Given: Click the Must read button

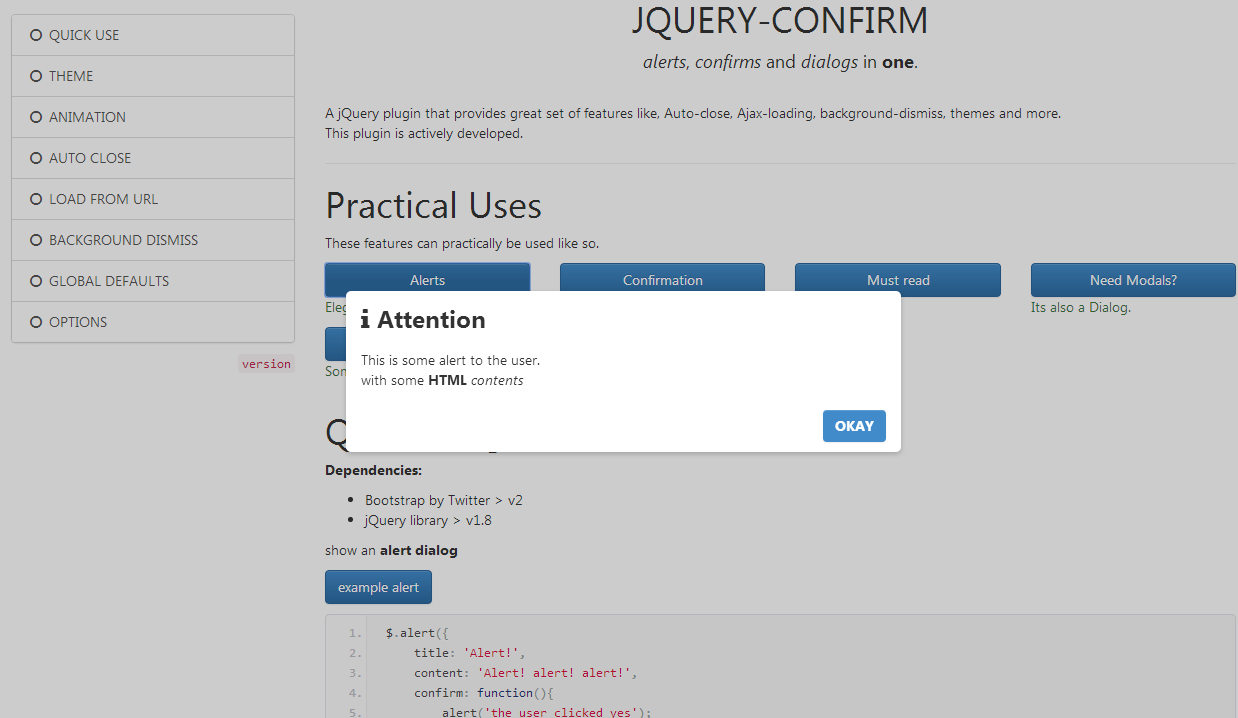Looking at the screenshot, I should [x=898, y=280].
